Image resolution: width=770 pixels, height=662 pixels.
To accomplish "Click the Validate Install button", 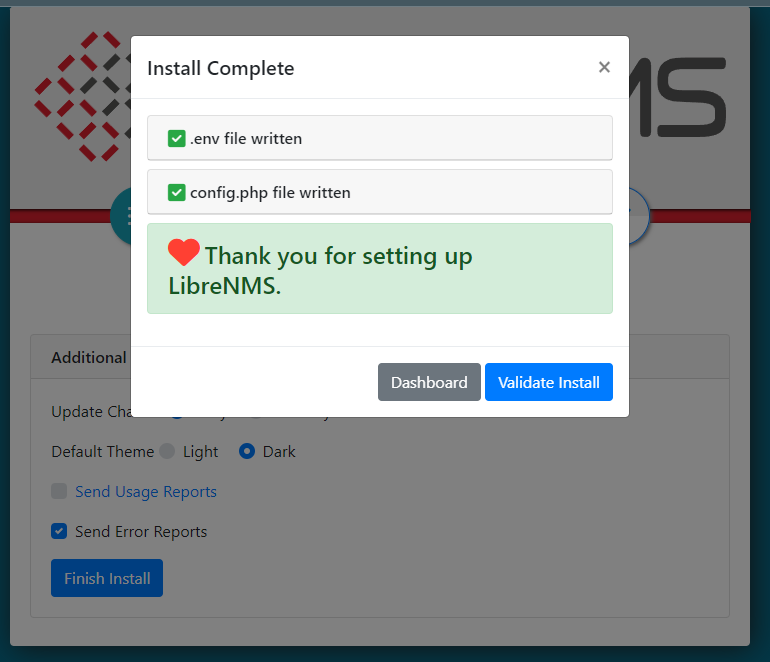I will coord(549,382).
